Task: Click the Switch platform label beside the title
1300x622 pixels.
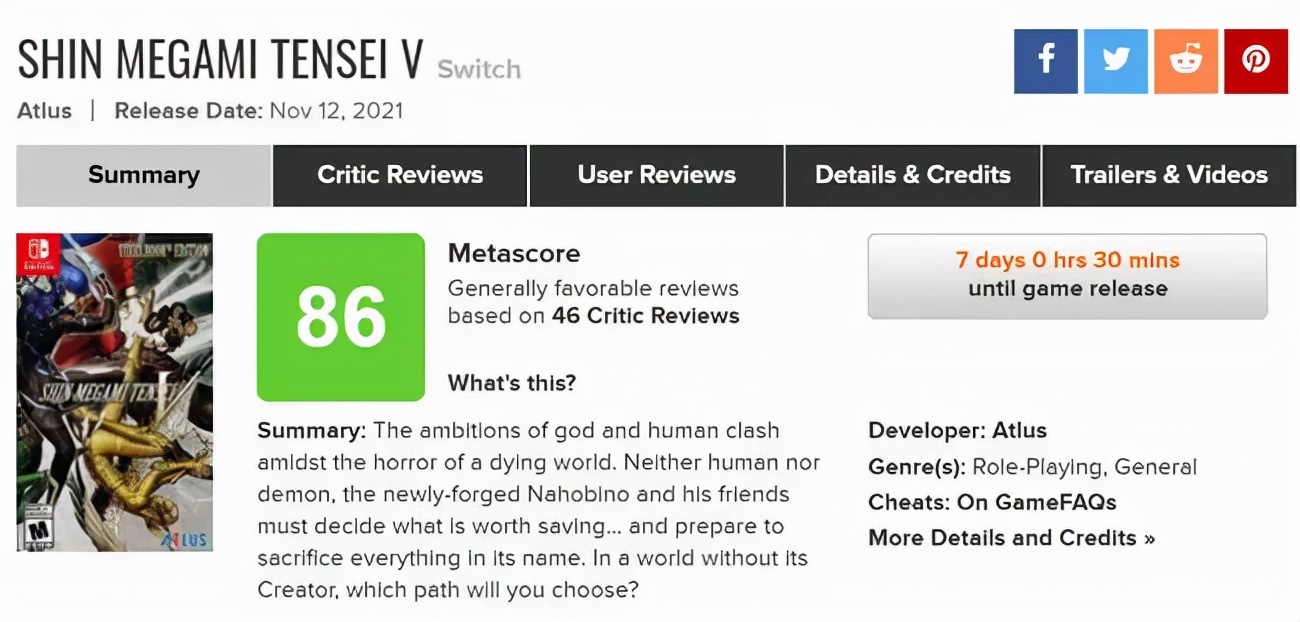Action: tap(479, 69)
